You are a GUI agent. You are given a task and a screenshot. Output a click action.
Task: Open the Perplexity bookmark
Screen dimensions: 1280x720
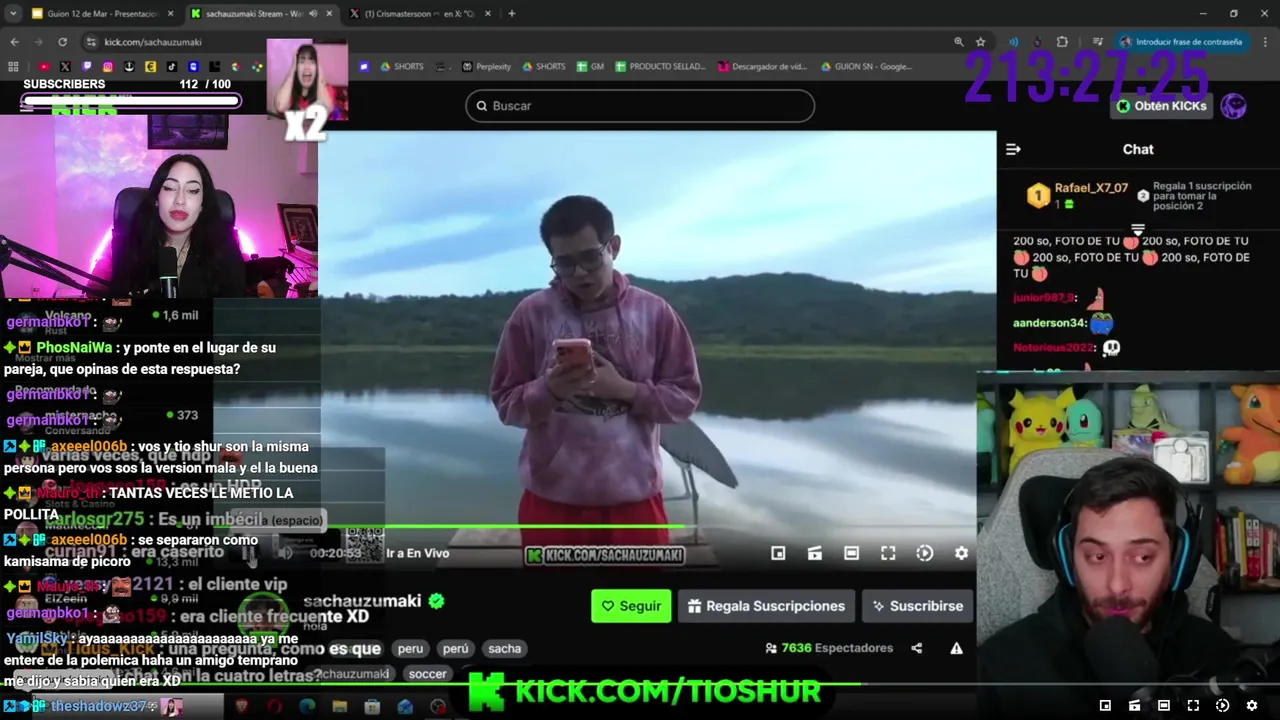[x=486, y=67]
